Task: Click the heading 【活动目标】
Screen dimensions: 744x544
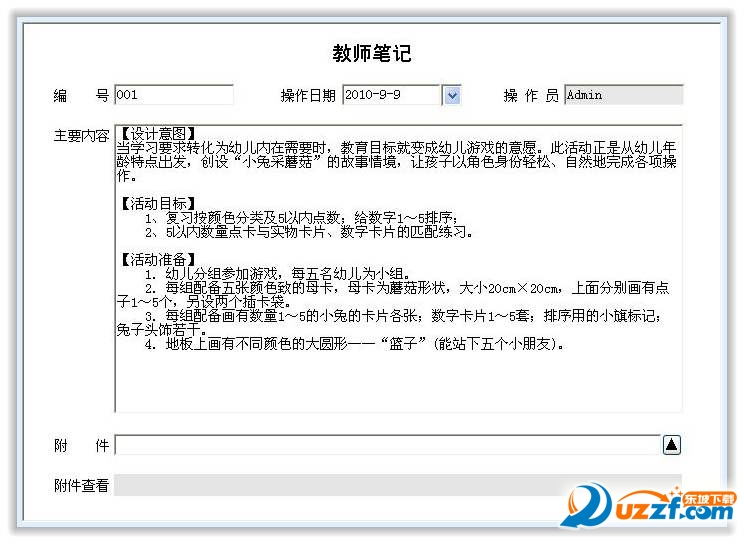Action: point(156,204)
